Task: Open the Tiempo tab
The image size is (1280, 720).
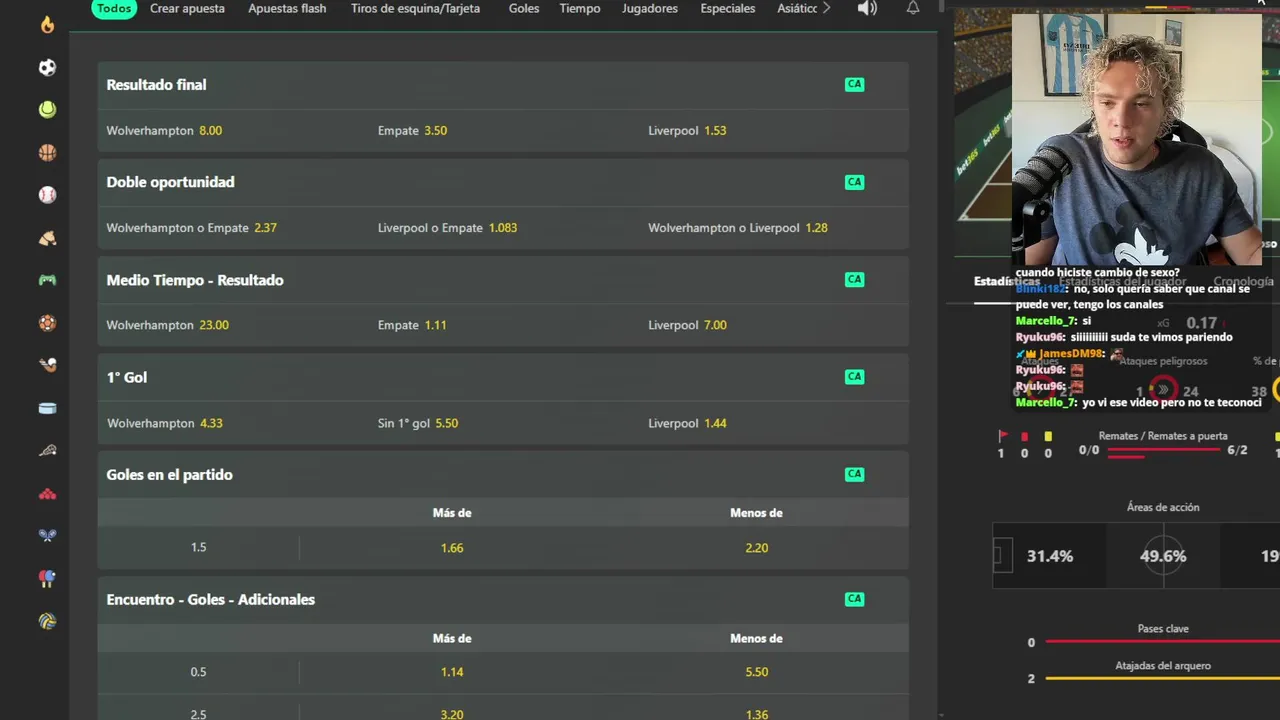Action: coord(580,8)
